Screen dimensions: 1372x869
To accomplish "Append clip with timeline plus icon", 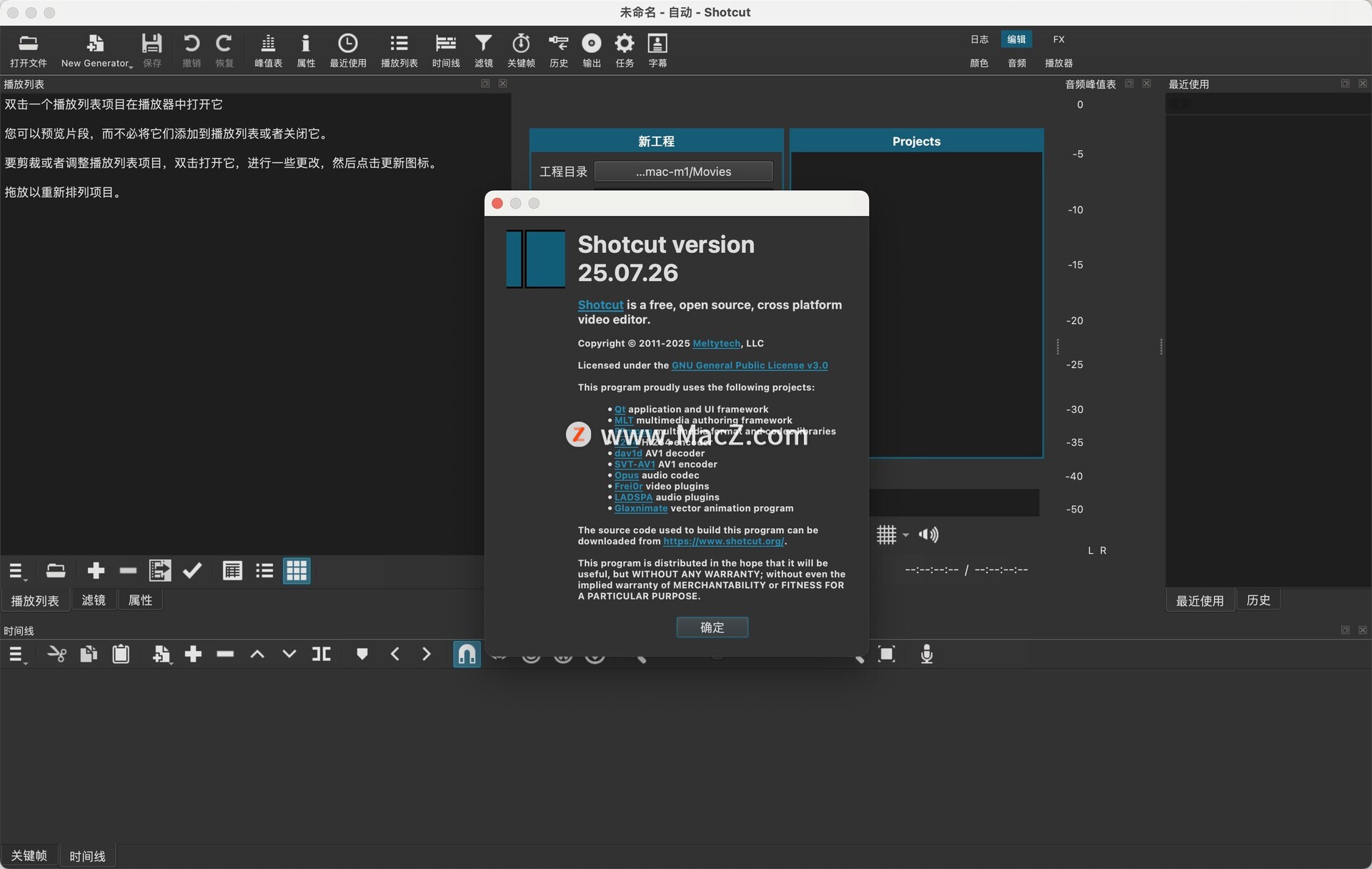I will click(x=193, y=654).
